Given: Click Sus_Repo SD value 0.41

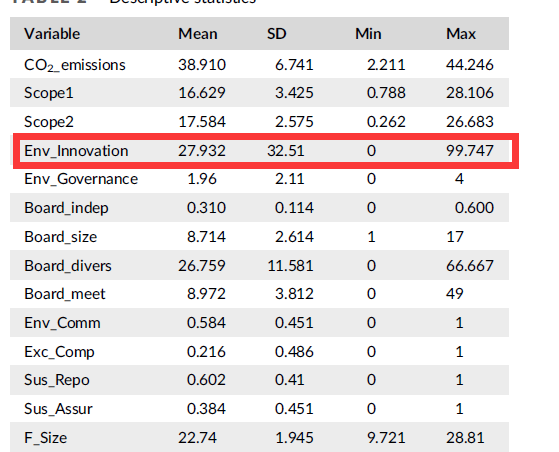Looking at the screenshot, I should (289, 380).
